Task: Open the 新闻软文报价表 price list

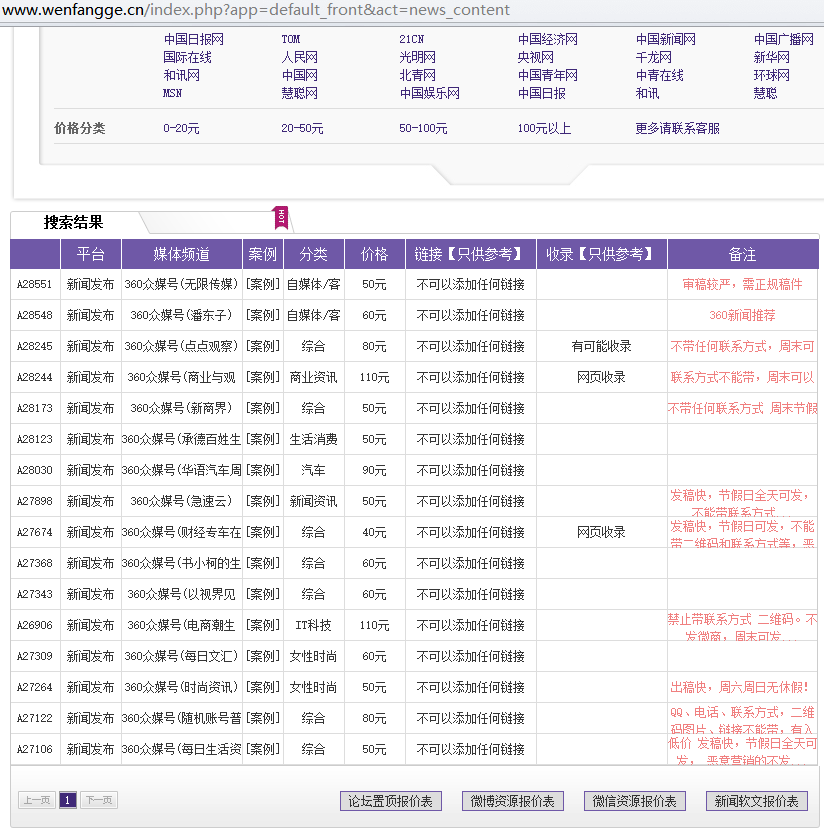Action: (x=757, y=801)
